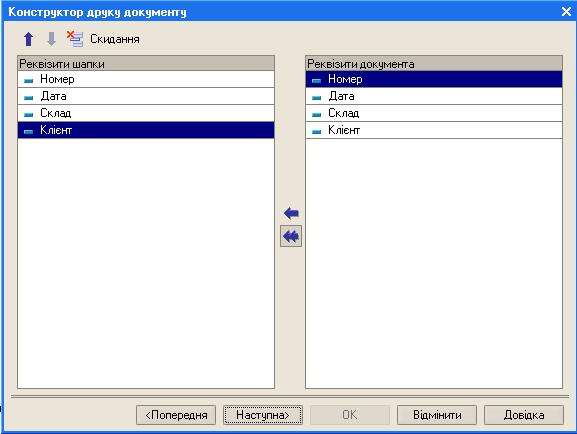Select Склад in Реквізити документа list
This screenshot has width=577, height=434.
(x=434, y=113)
